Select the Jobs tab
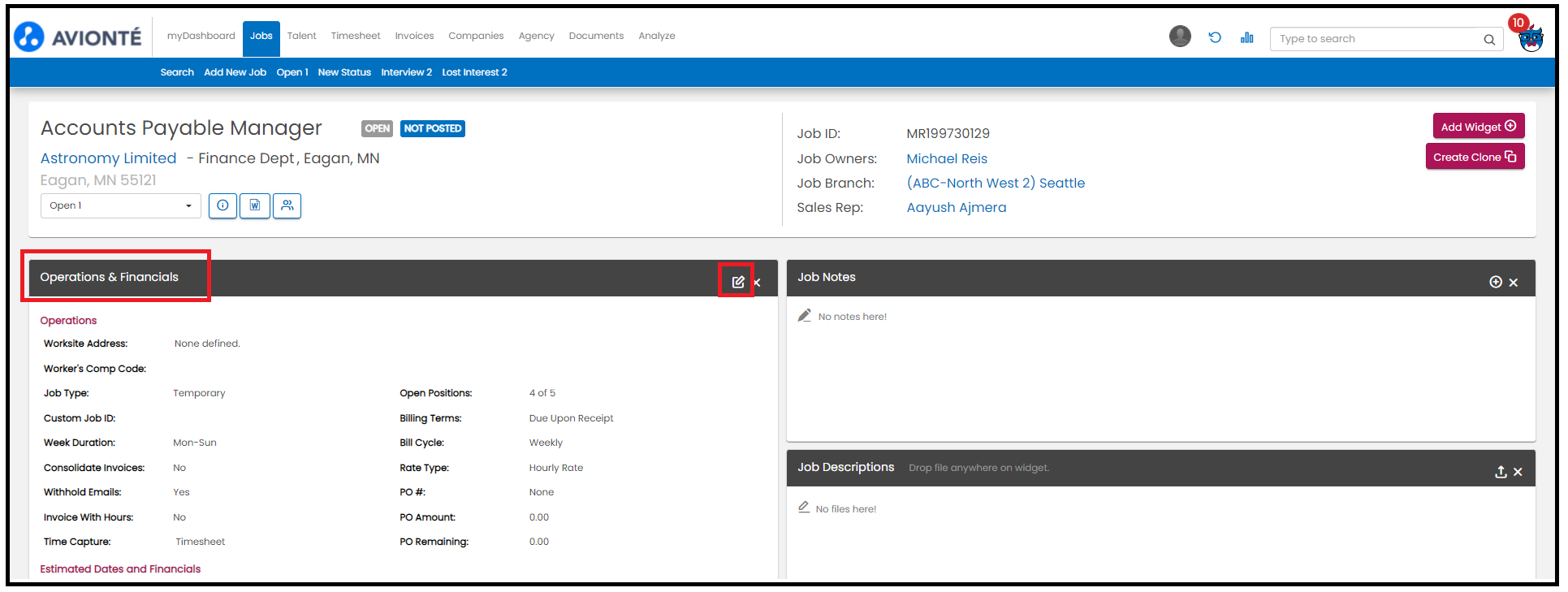The image size is (1568, 592). point(261,38)
